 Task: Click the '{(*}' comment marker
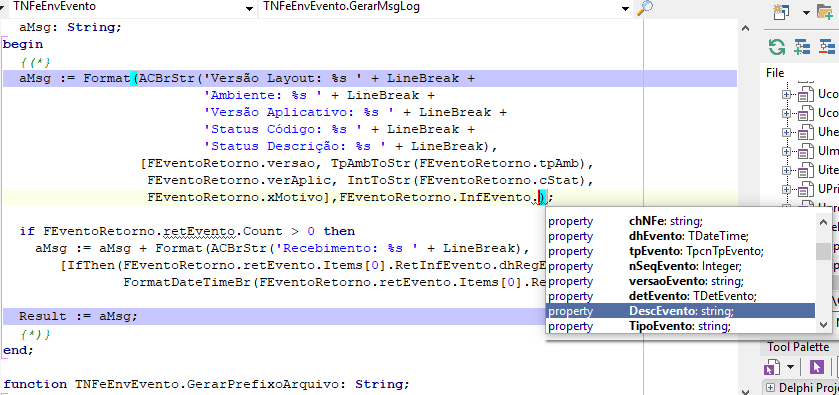click(x=35, y=62)
